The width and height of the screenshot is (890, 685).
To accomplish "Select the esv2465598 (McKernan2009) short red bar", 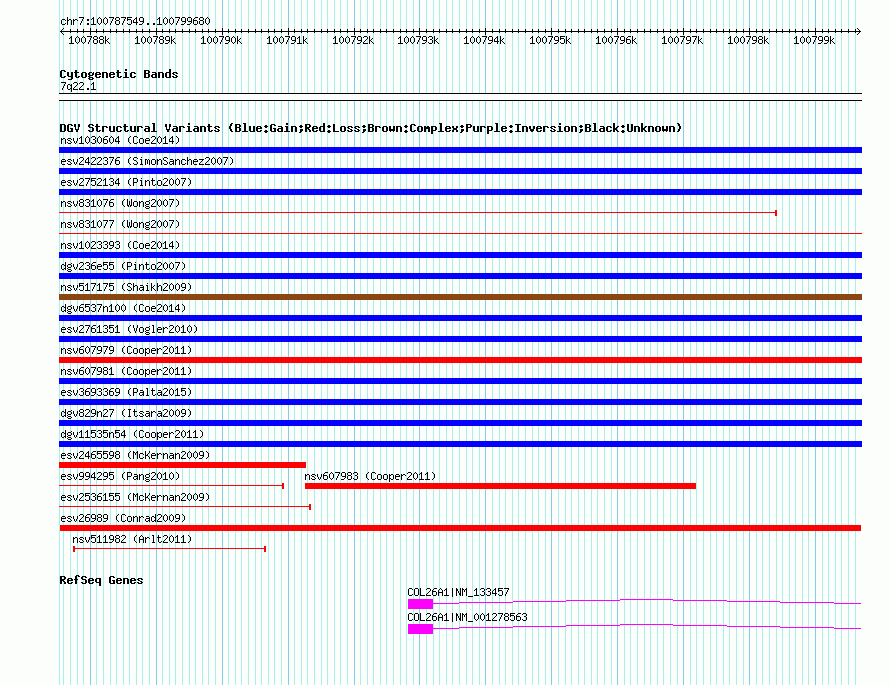I will 182,465.
